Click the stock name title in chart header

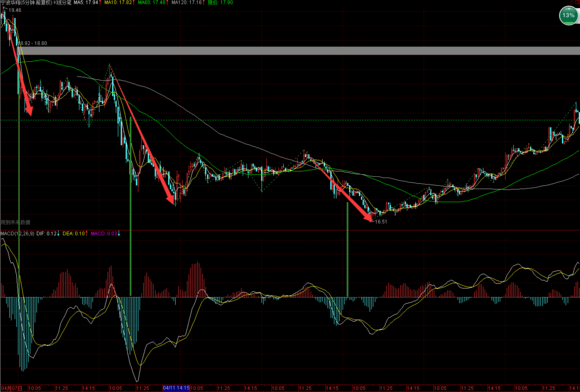pyautogui.click(x=36, y=3)
